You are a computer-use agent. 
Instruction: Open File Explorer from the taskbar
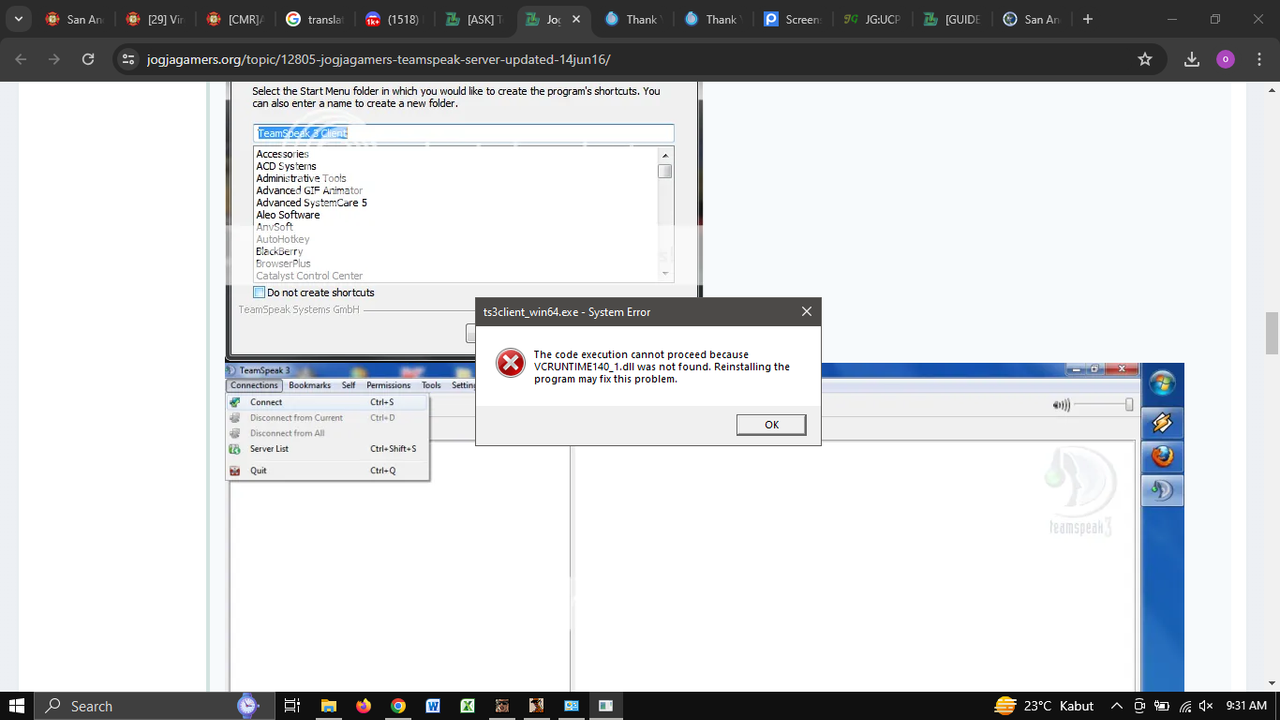(x=328, y=706)
